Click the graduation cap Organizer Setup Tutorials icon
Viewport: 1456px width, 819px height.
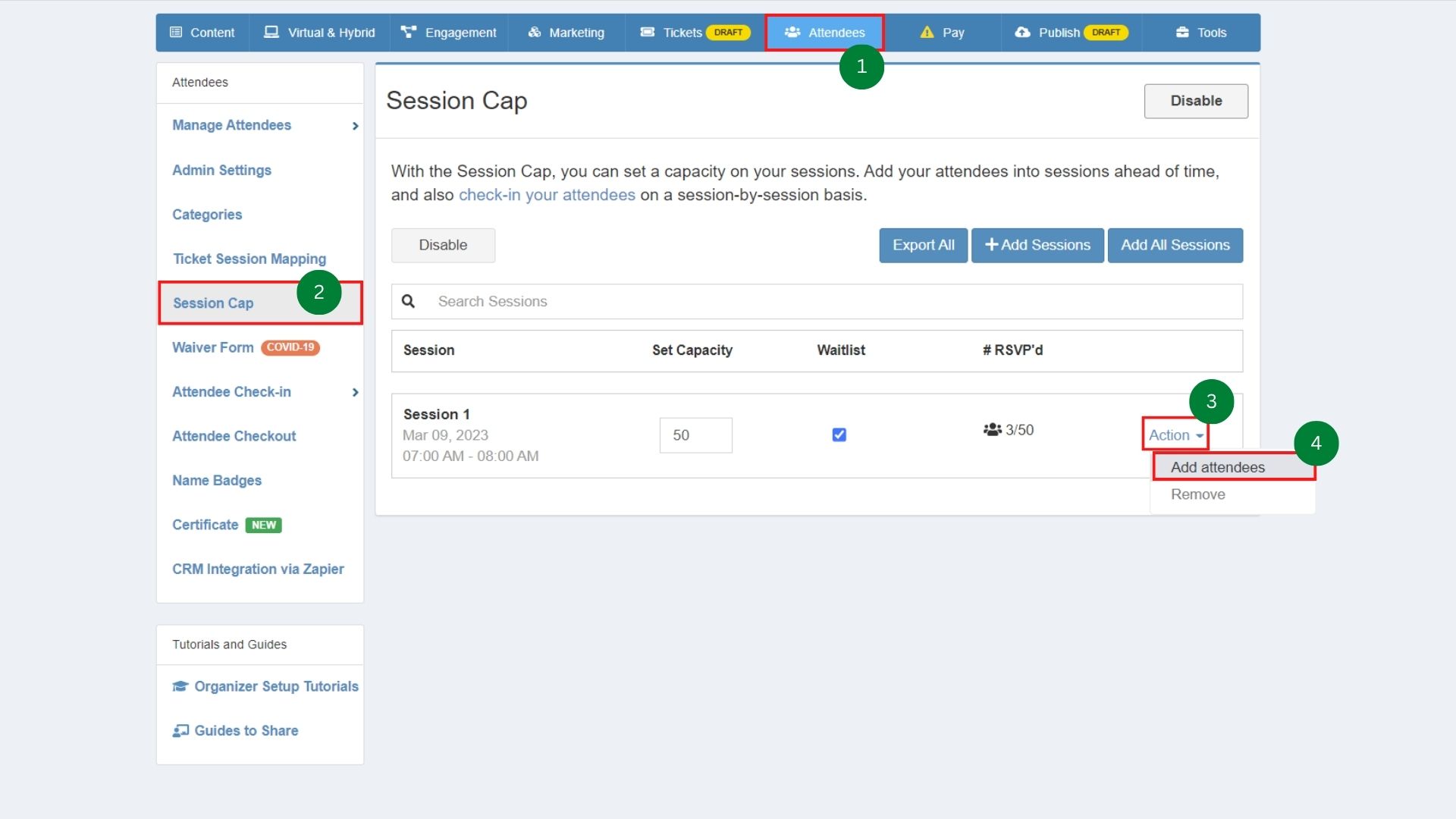pos(180,686)
